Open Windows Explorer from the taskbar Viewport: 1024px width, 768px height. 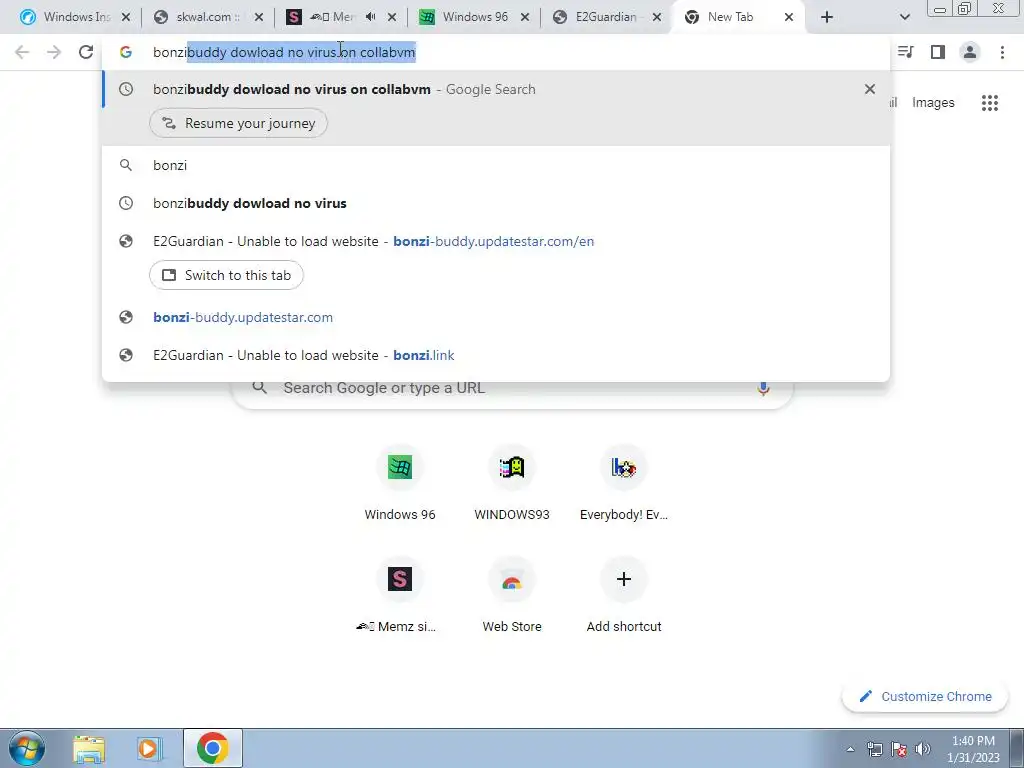click(89, 748)
